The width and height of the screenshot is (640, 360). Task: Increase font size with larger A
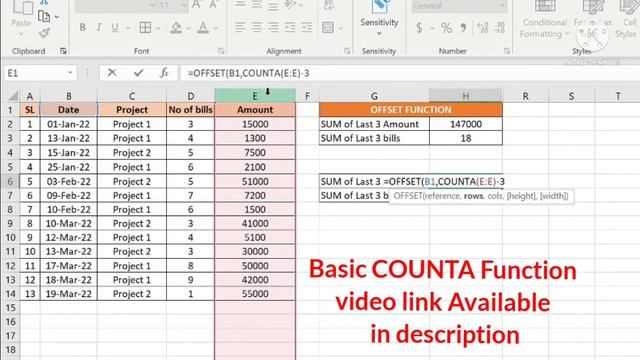197,5
